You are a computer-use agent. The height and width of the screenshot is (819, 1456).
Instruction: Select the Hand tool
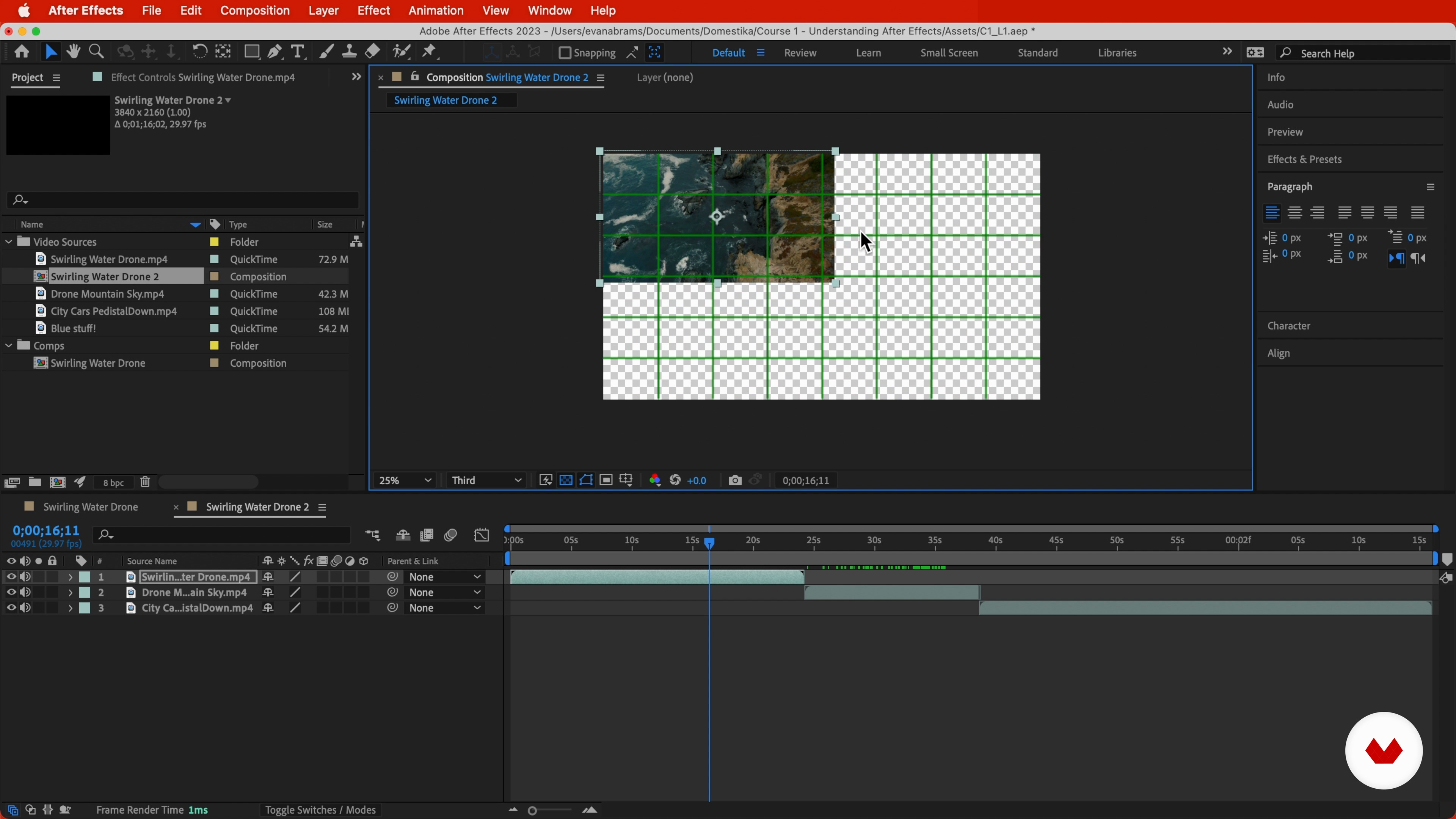point(73,52)
